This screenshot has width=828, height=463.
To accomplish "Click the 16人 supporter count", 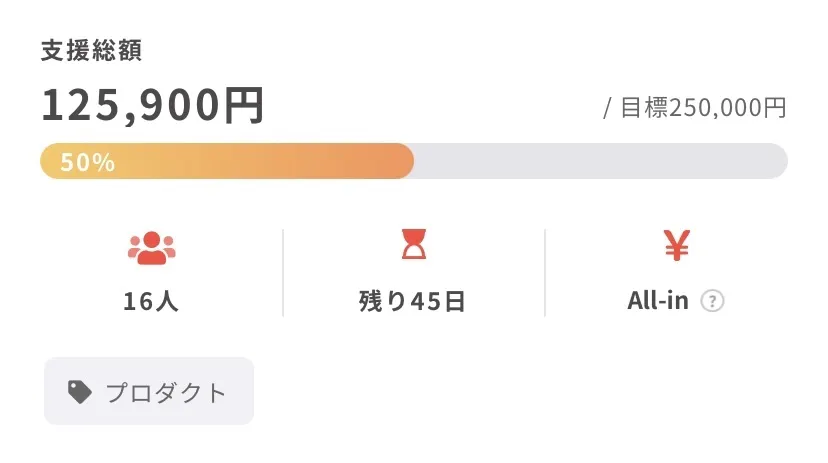I will pyautogui.click(x=151, y=301).
